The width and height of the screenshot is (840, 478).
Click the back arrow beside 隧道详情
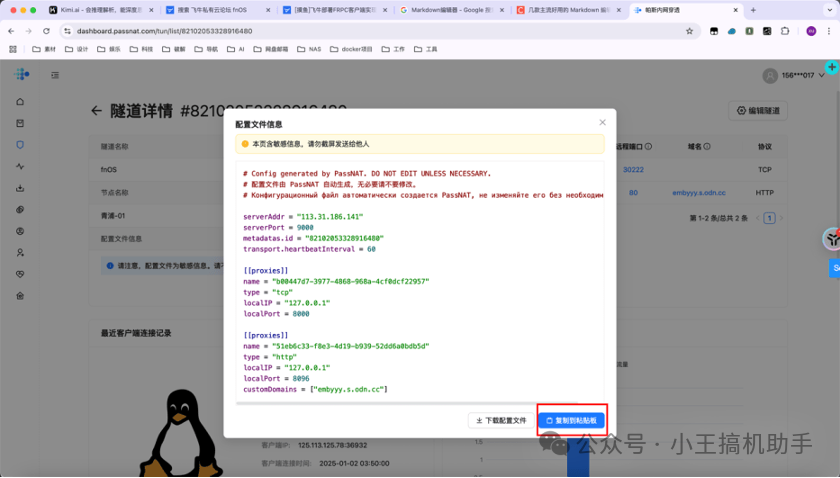tap(97, 111)
